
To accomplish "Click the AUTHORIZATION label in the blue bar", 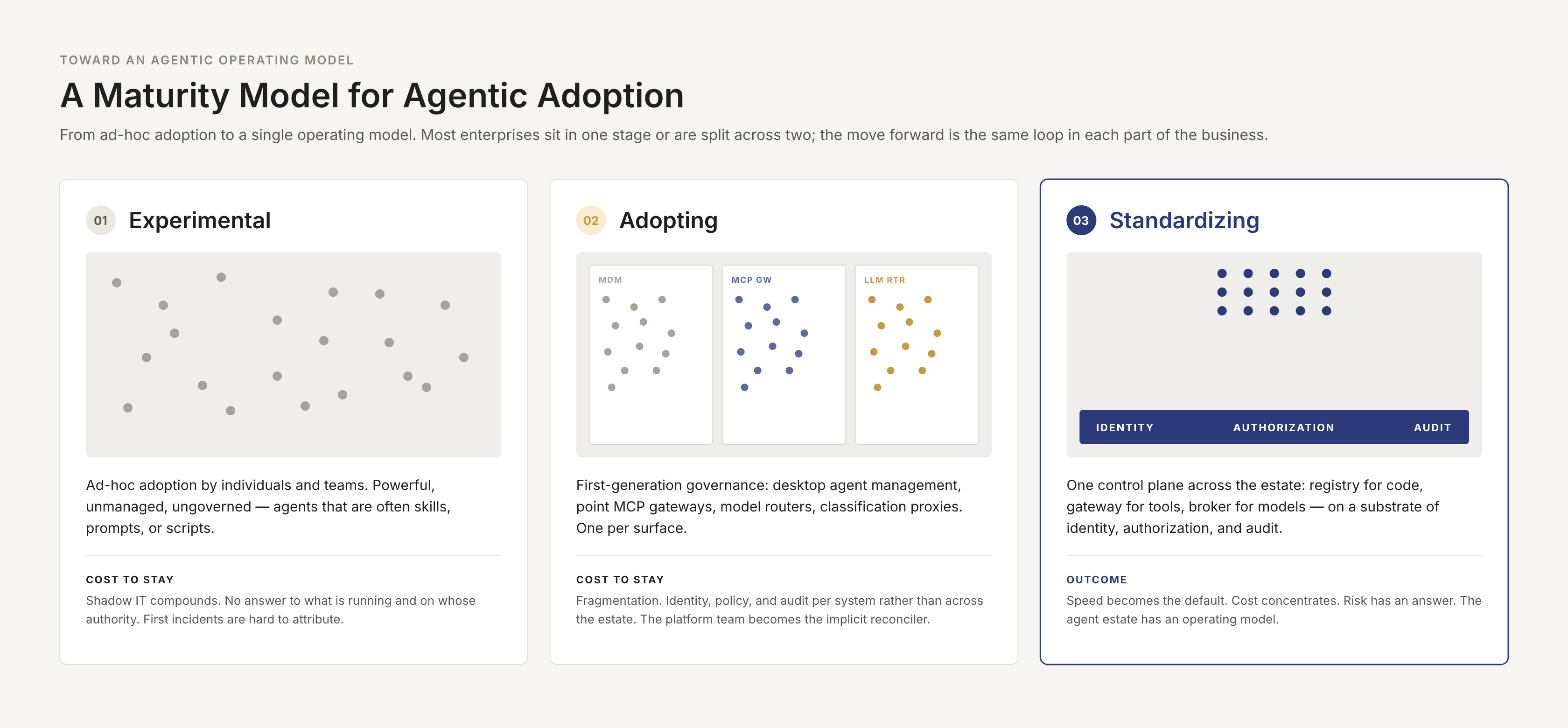I will 1283,427.
